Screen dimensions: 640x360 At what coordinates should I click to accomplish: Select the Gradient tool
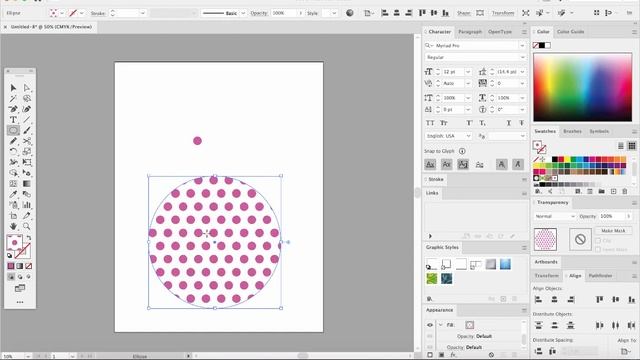click(x=27, y=184)
